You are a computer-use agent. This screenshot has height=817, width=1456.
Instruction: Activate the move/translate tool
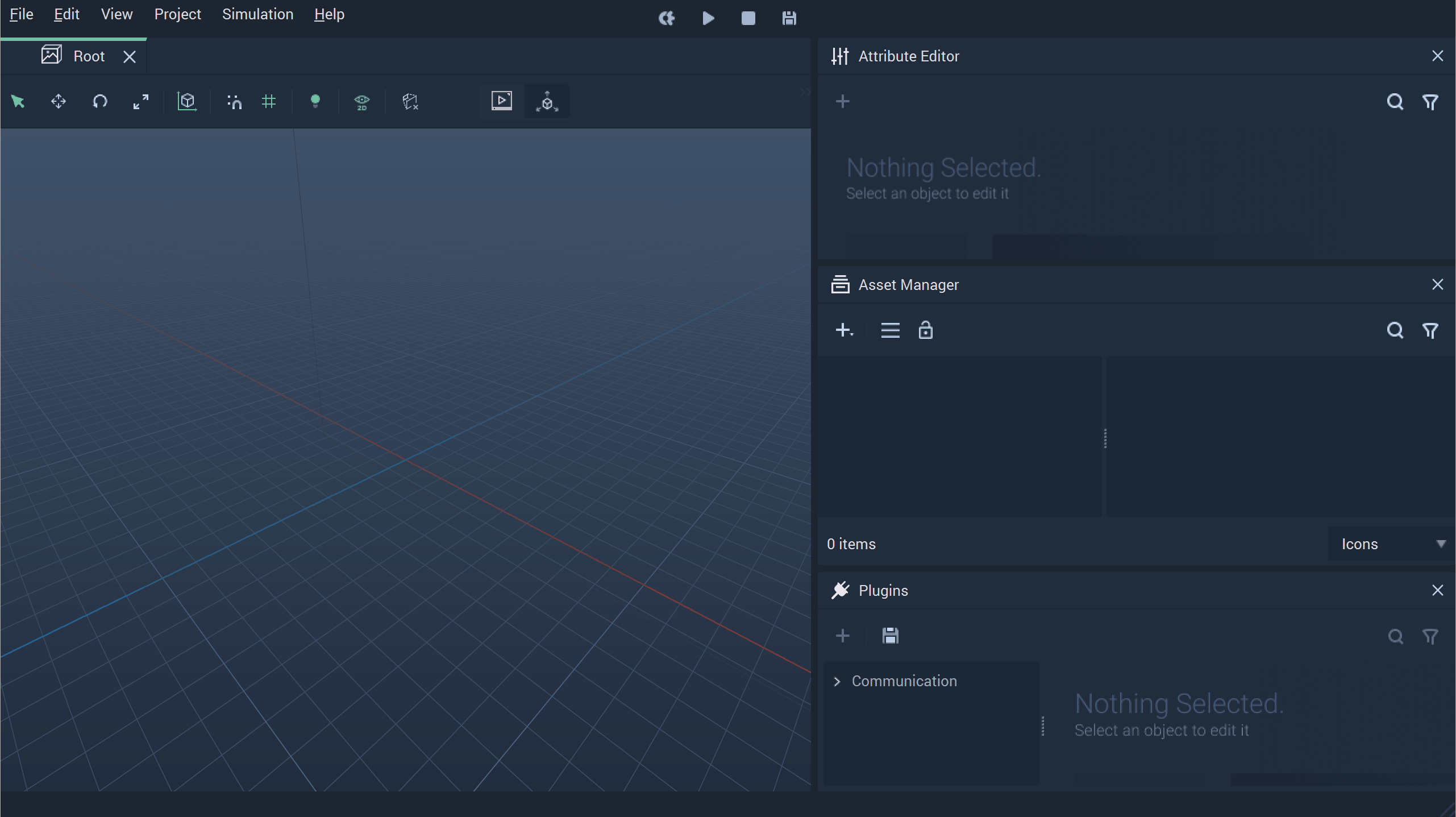pos(59,102)
